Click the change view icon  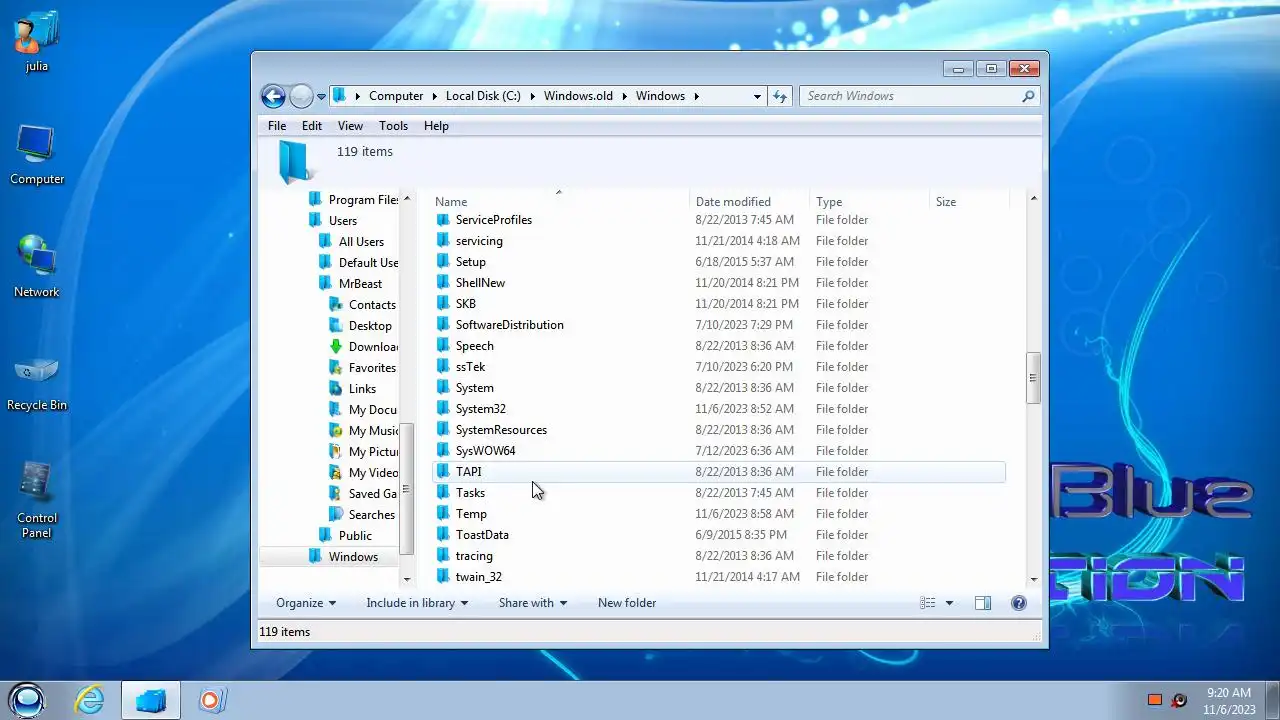(x=927, y=603)
